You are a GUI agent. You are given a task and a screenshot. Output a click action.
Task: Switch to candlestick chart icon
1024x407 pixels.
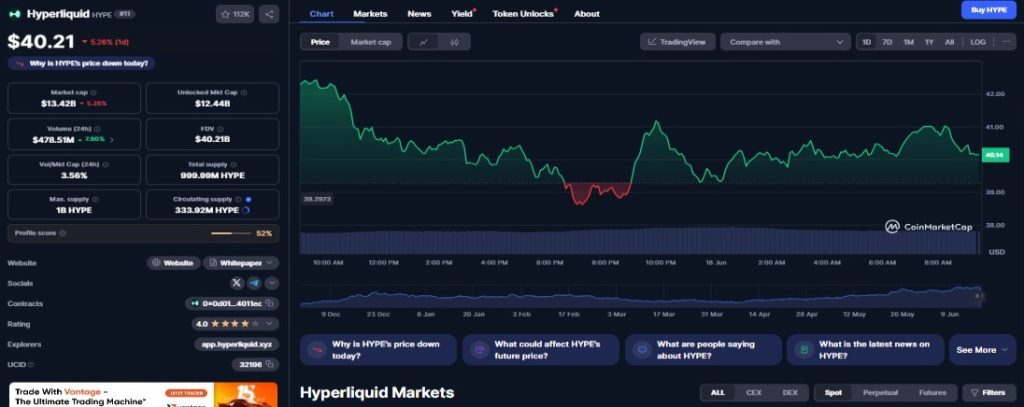(x=455, y=42)
